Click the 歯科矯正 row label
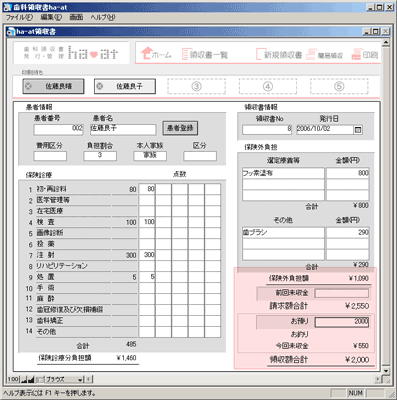Screen dimensions: 397x400 click(x=50, y=321)
